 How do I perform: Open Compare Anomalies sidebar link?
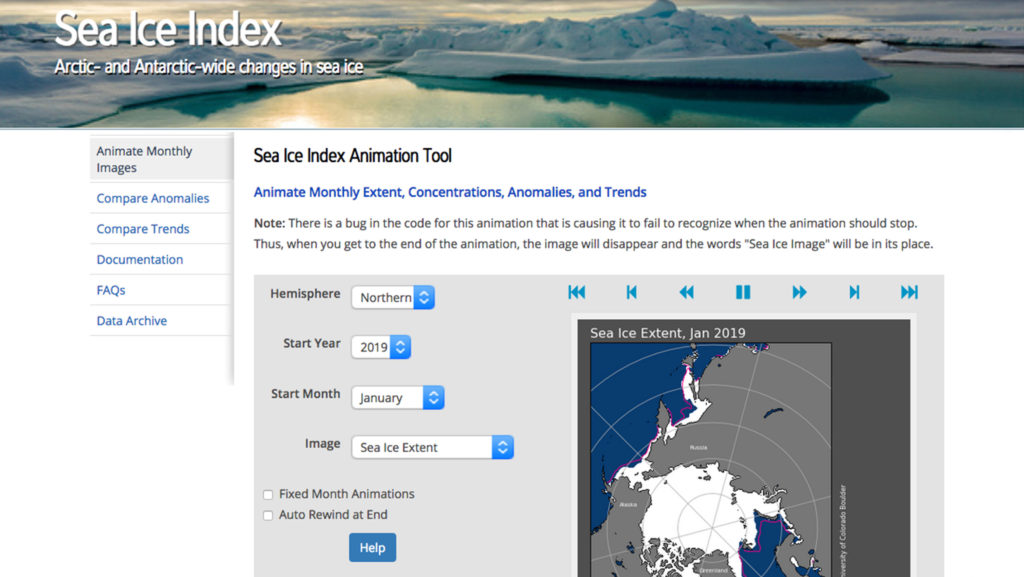153,198
